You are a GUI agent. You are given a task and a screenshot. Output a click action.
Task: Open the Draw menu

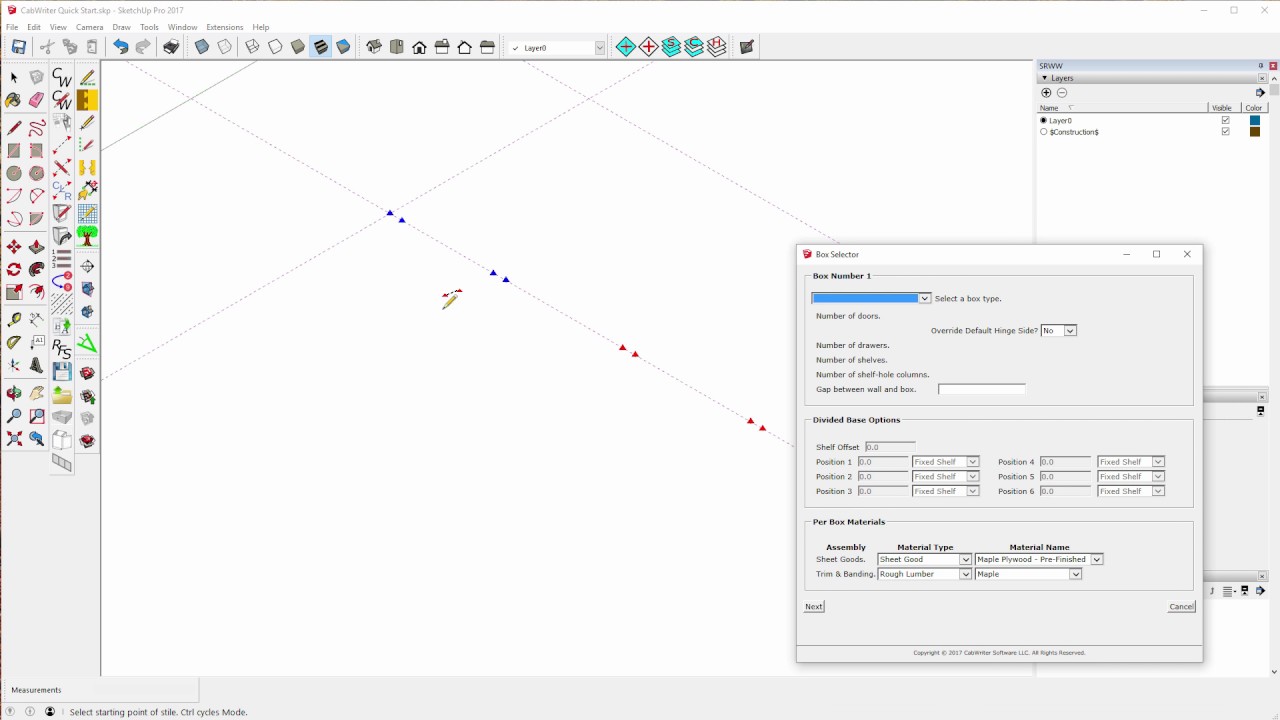[x=121, y=27]
